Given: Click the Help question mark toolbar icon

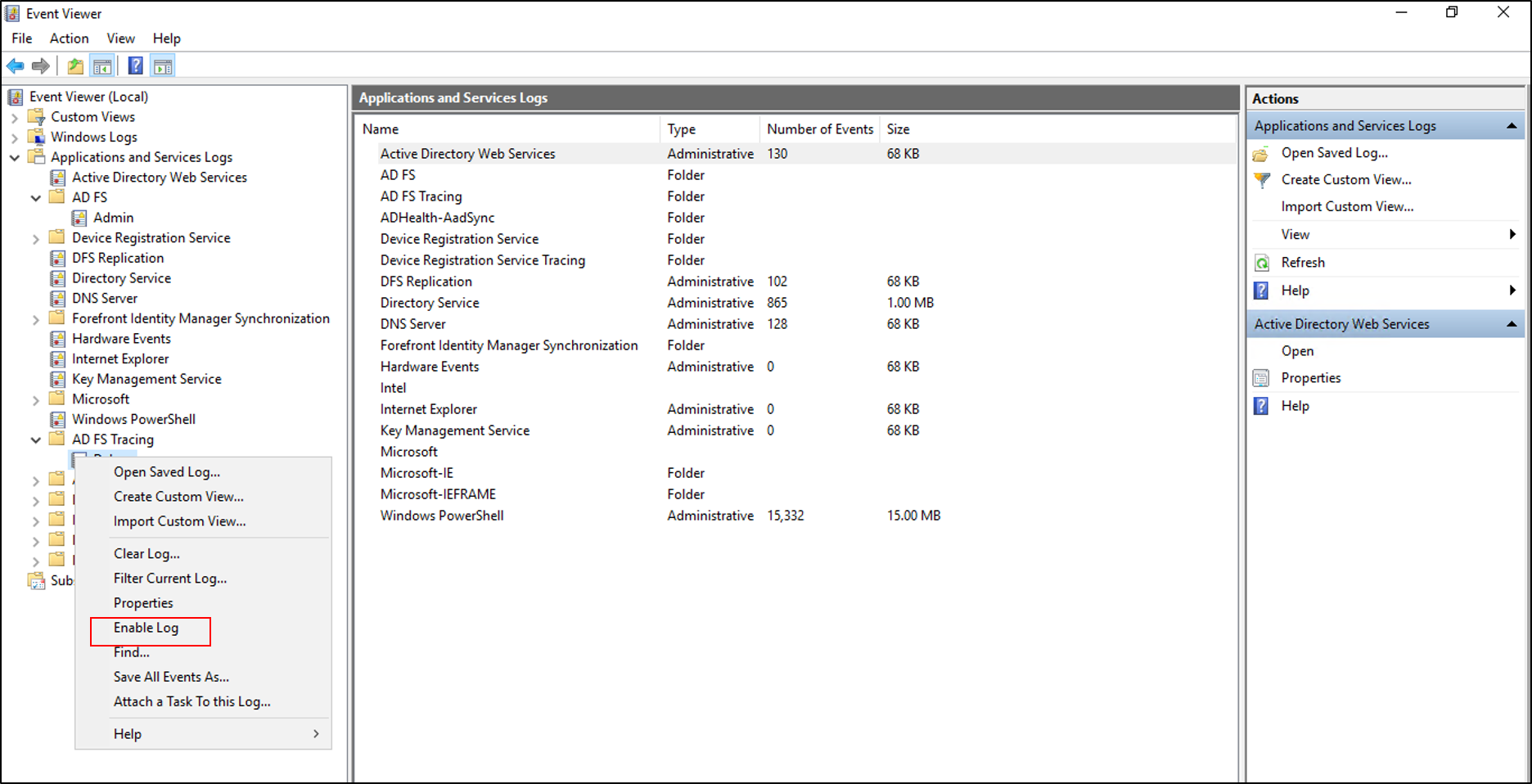Looking at the screenshot, I should point(135,65).
